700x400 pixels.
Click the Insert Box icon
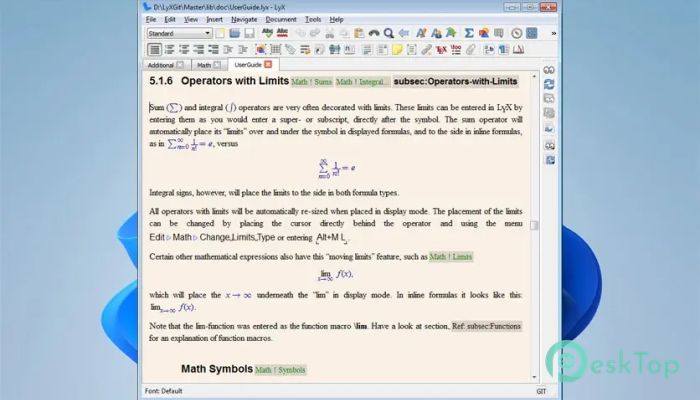point(412,50)
